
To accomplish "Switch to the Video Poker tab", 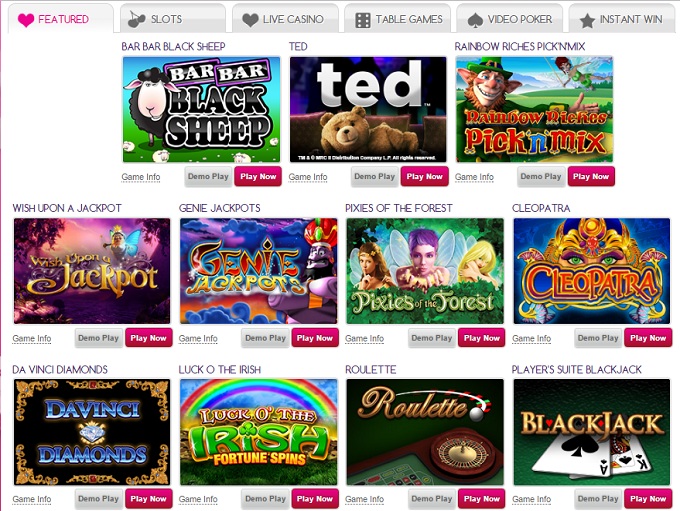I will click(x=510, y=19).
